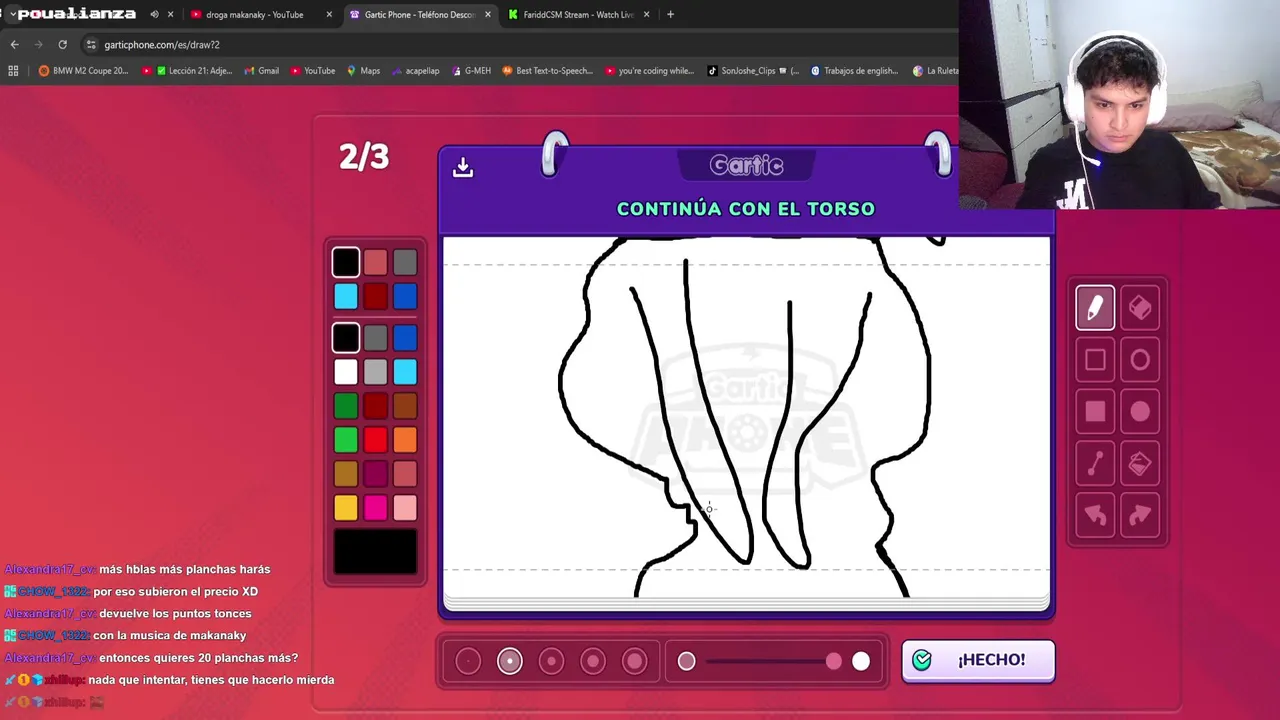Redo the undone stroke
Viewport: 1280px width, 720px height.
[1140, 516]
